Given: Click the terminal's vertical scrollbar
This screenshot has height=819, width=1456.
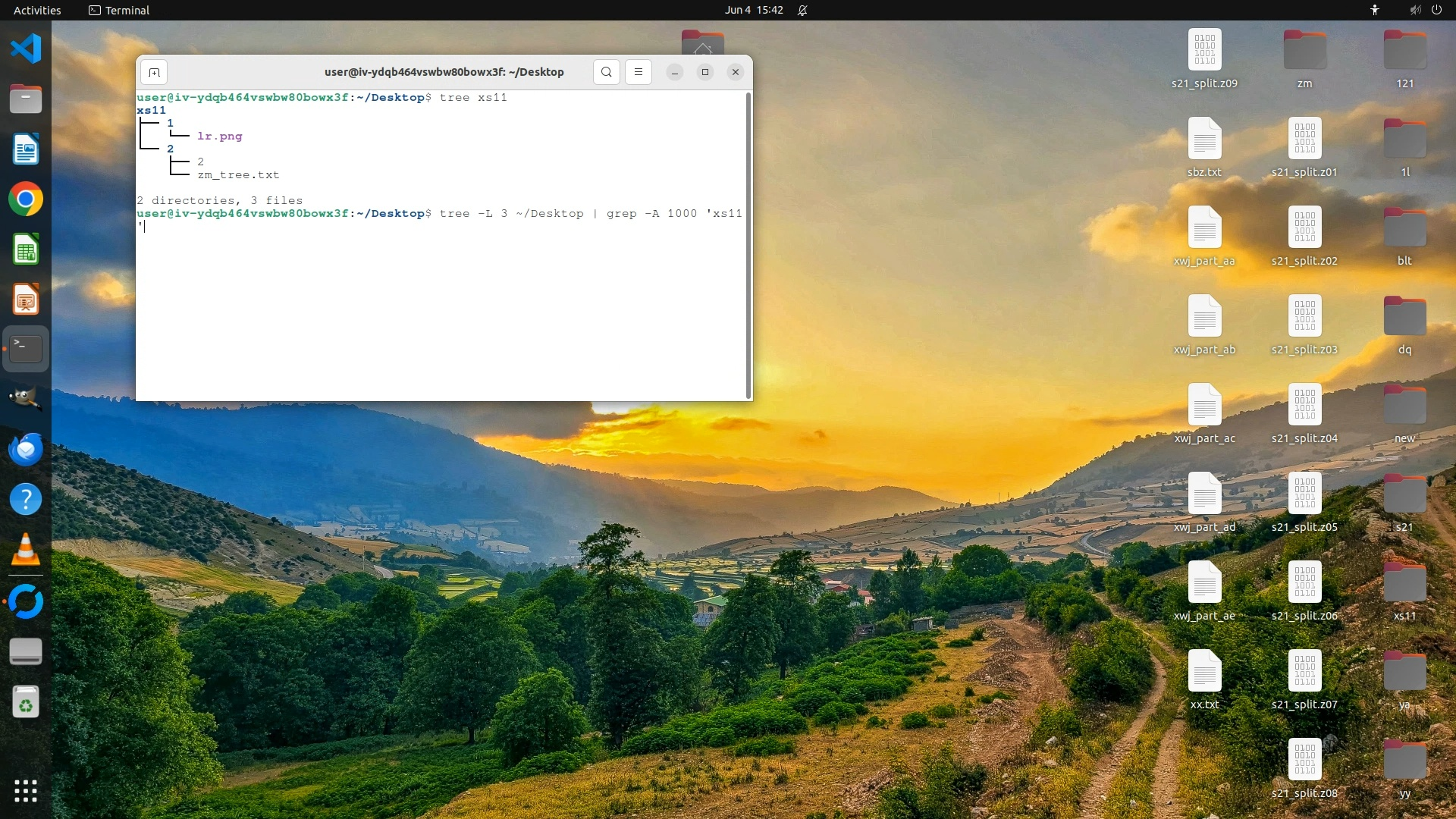Looking at the screenshot, I should 748,244.
